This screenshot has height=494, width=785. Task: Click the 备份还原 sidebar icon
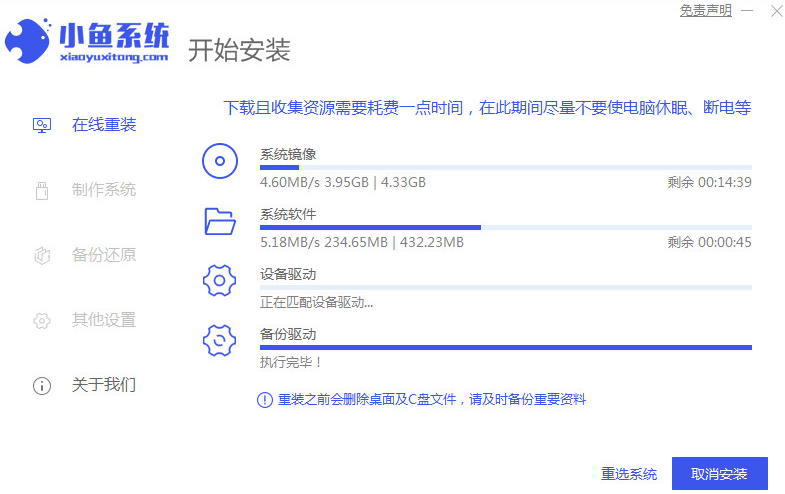click(42, 255)
